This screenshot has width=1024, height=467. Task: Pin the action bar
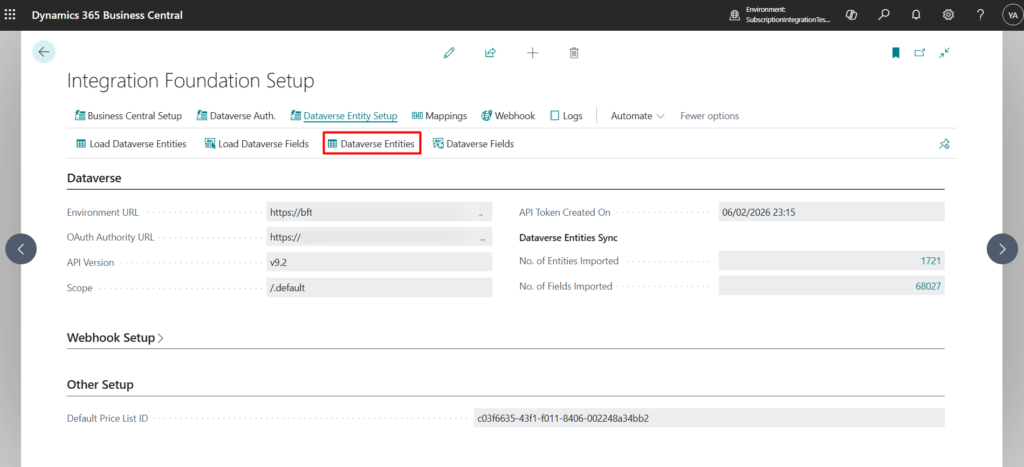tap(943, 144)
